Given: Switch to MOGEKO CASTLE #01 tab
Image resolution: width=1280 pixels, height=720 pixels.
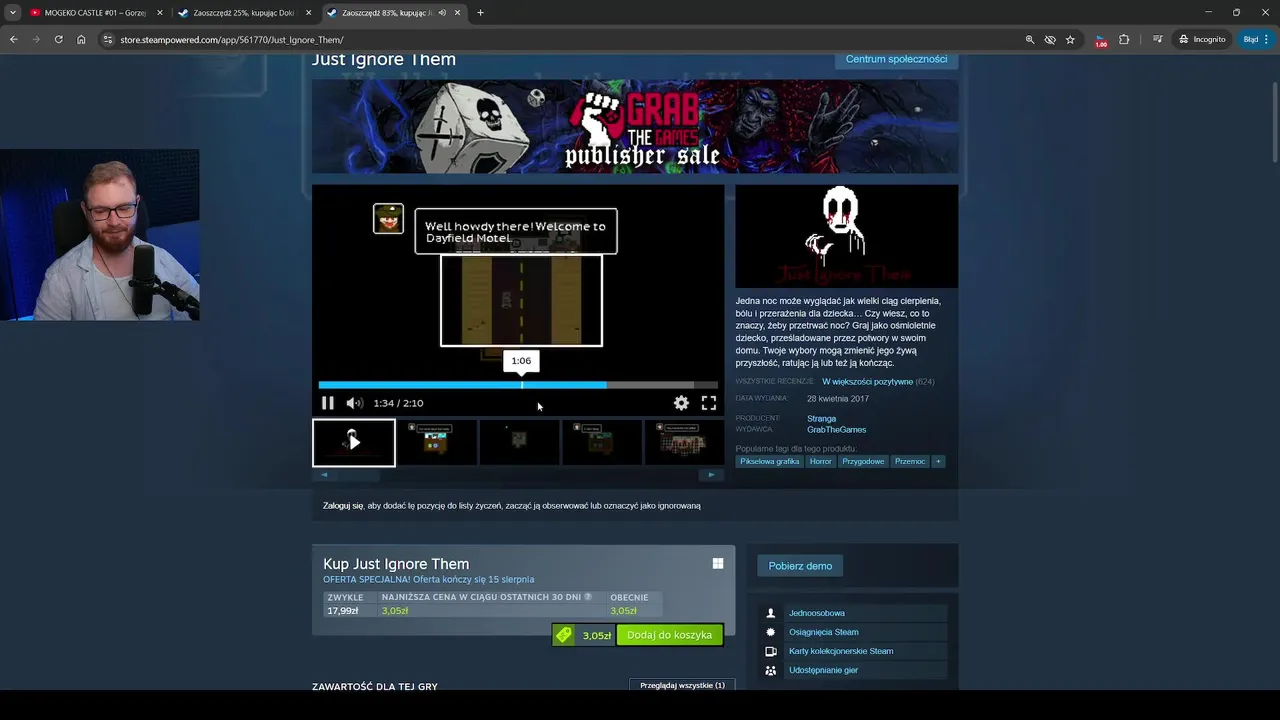Looking at the screenshot, I should [x=95, y=13].
